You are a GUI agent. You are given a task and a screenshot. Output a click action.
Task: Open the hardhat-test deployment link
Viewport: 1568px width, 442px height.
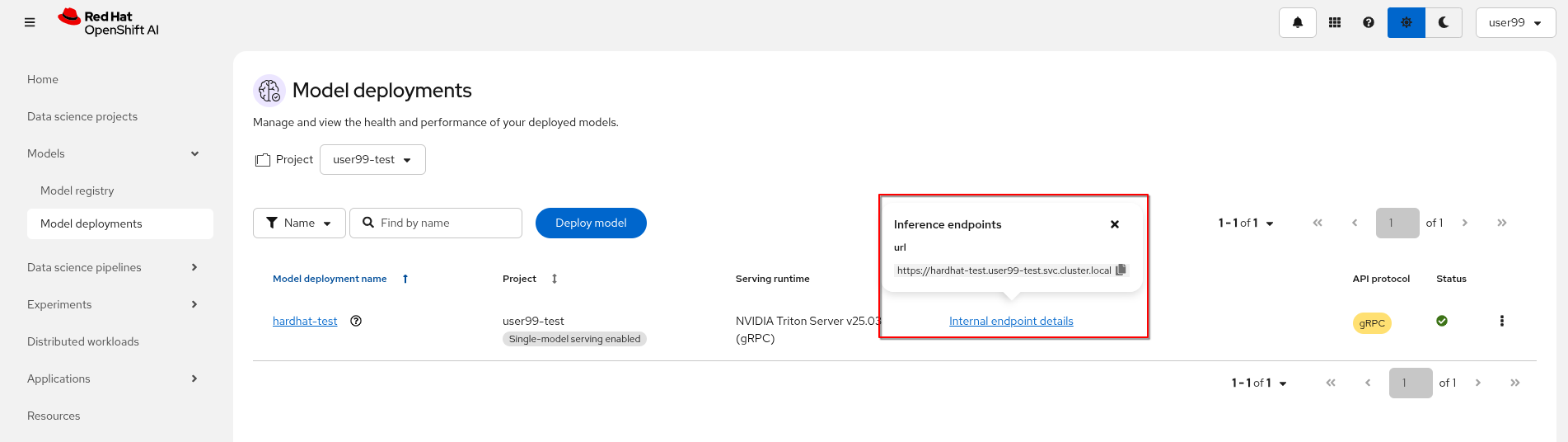click(x=305, y=321)
